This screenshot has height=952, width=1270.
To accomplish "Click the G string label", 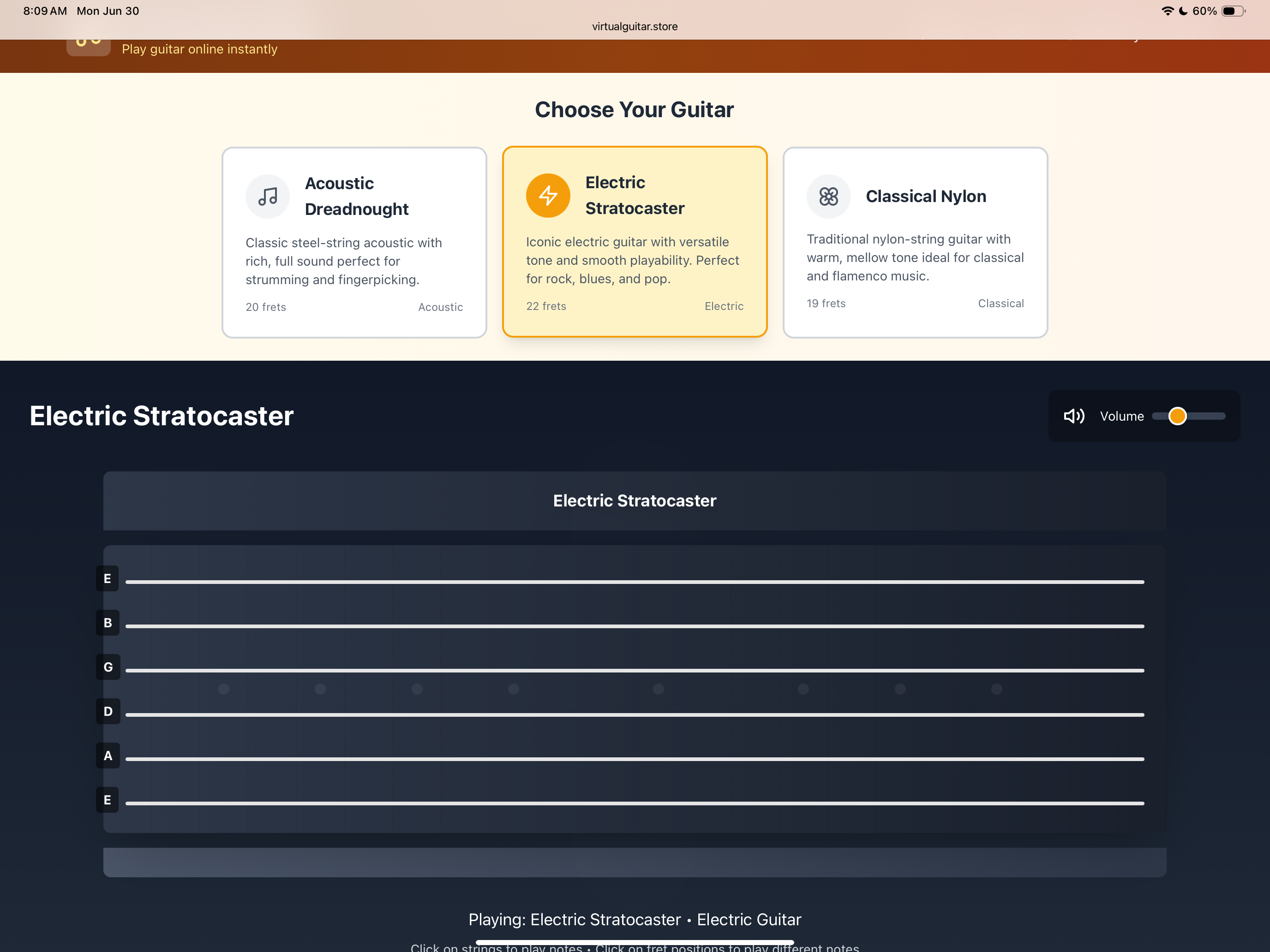I will (108, 667).
